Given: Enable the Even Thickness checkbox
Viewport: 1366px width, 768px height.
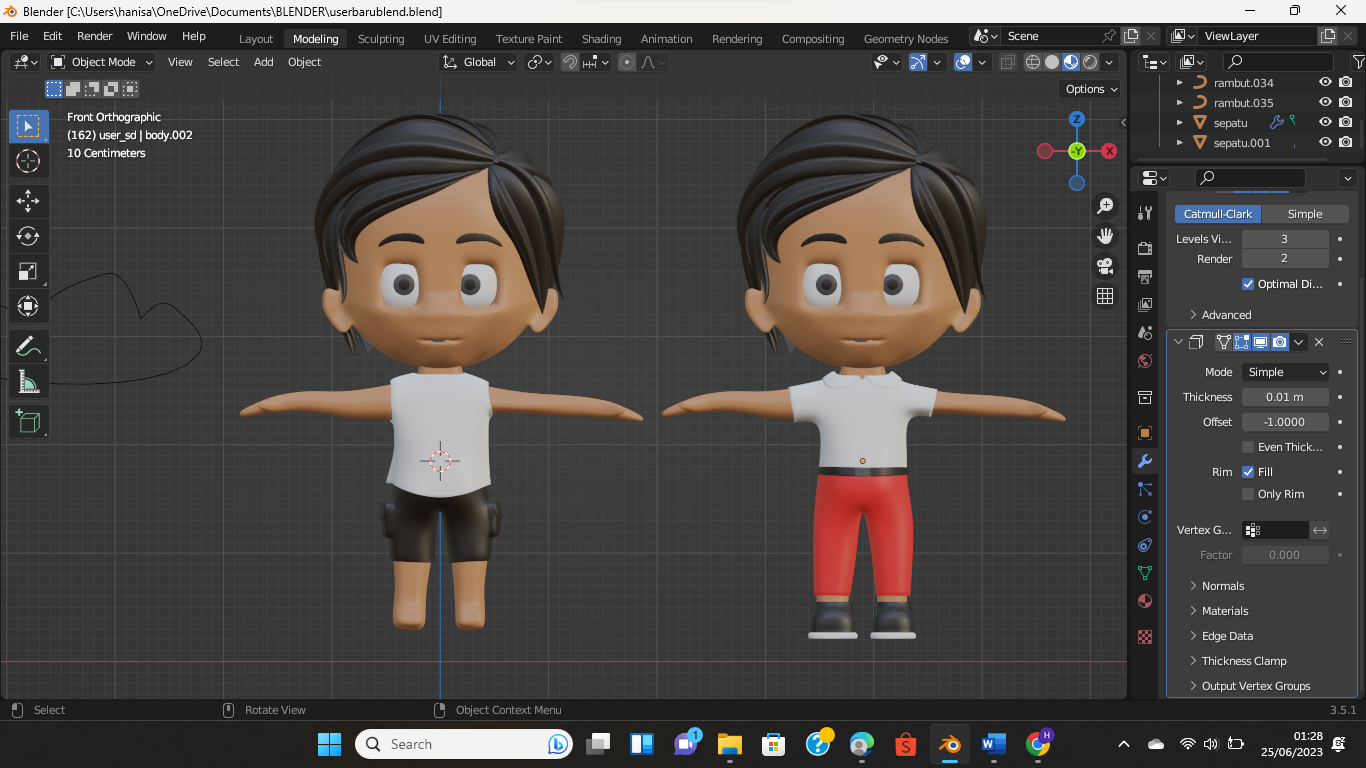Looking at the screenshot, I should tap(1248, 447).
